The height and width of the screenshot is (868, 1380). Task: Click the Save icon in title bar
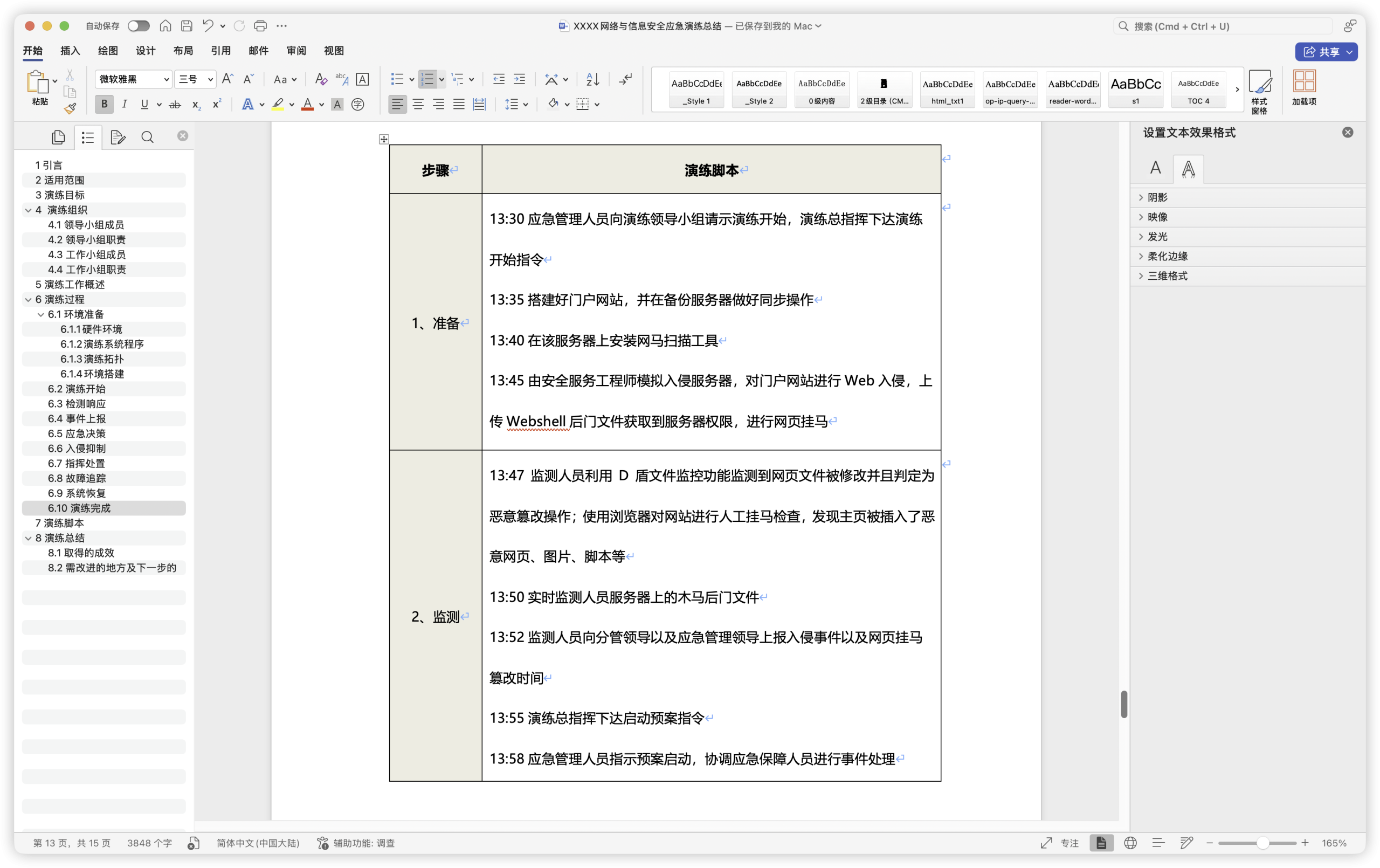187,26
